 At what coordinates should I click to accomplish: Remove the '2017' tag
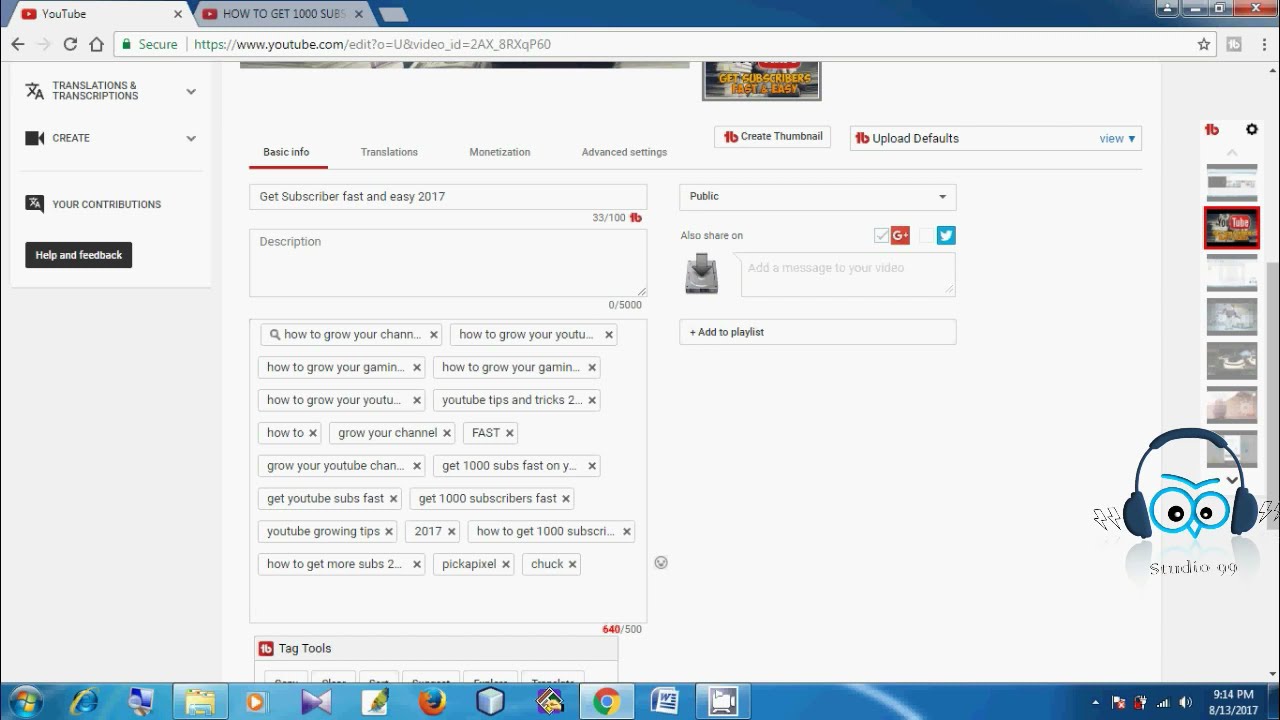point(451,532)
